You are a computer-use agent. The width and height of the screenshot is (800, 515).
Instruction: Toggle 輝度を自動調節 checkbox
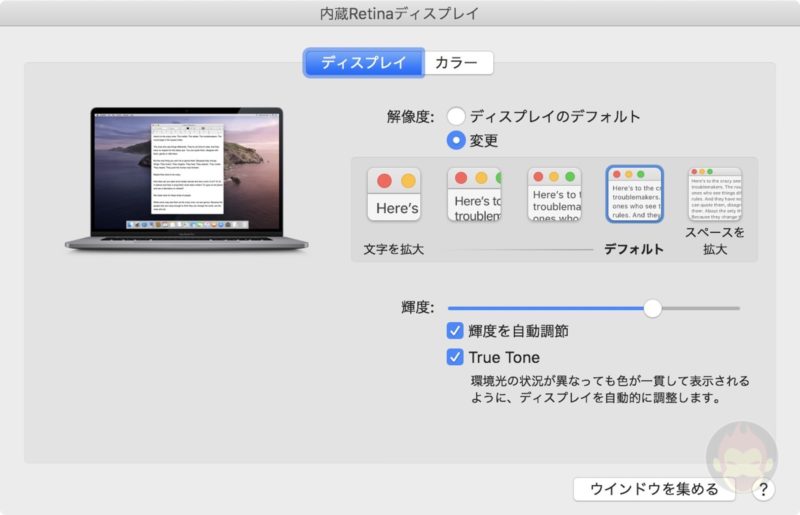[x=455, y=331]
